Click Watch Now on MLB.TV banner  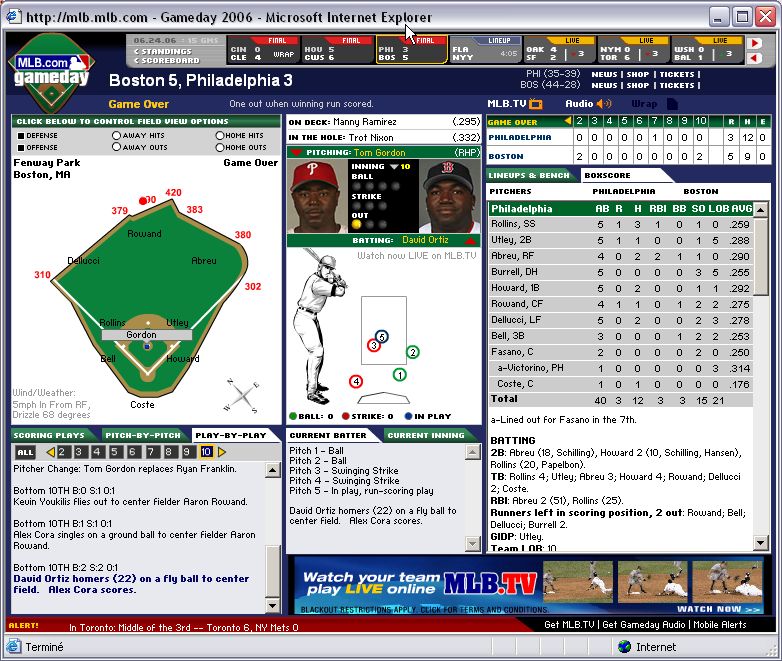[x=718, y=609]
